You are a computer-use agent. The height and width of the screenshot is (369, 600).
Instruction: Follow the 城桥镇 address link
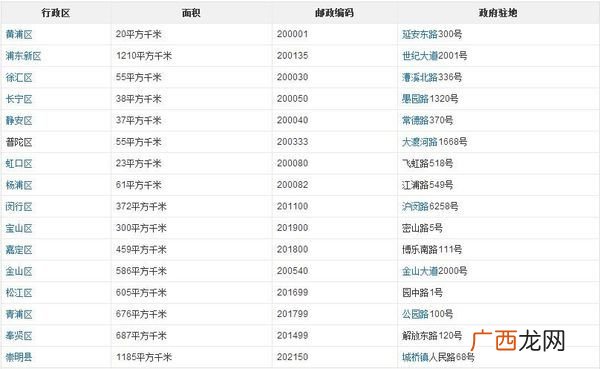click(415, 358)
